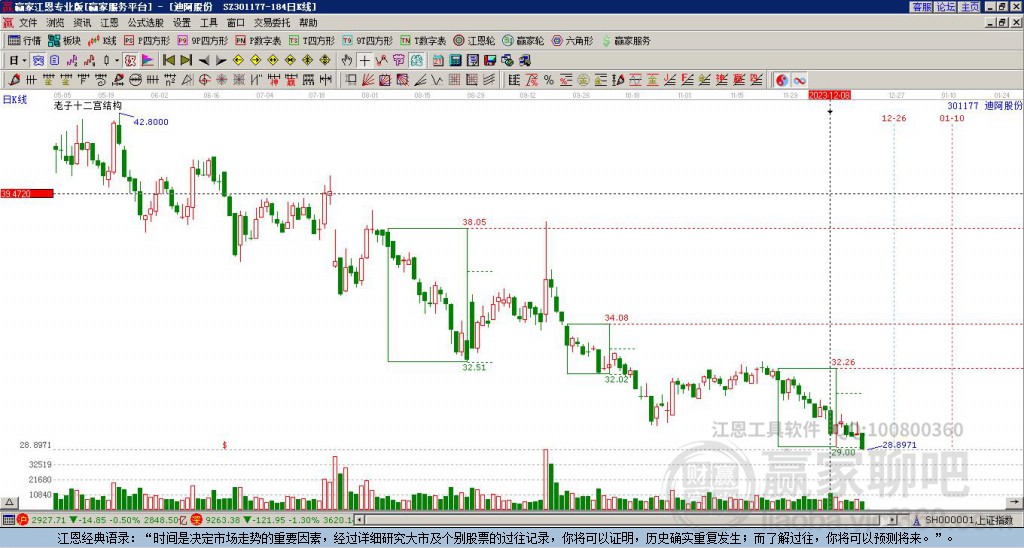Image resolution: width=1024 pixels, height=548 pixels.
Task: Open the 六角形 hexagon tool
Action: click(573, 40)
